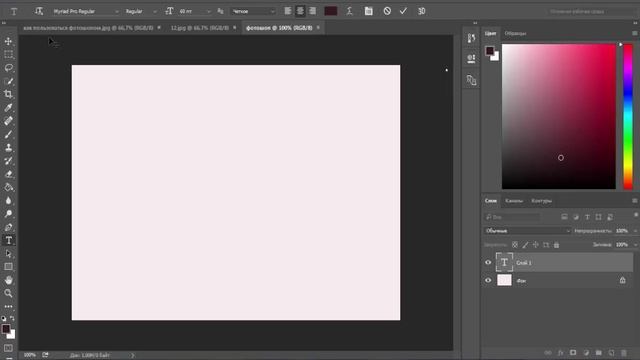The height and width of the screenshot is (360, 640).
Task: Create a new layer
Action: [x=611, y=353]
